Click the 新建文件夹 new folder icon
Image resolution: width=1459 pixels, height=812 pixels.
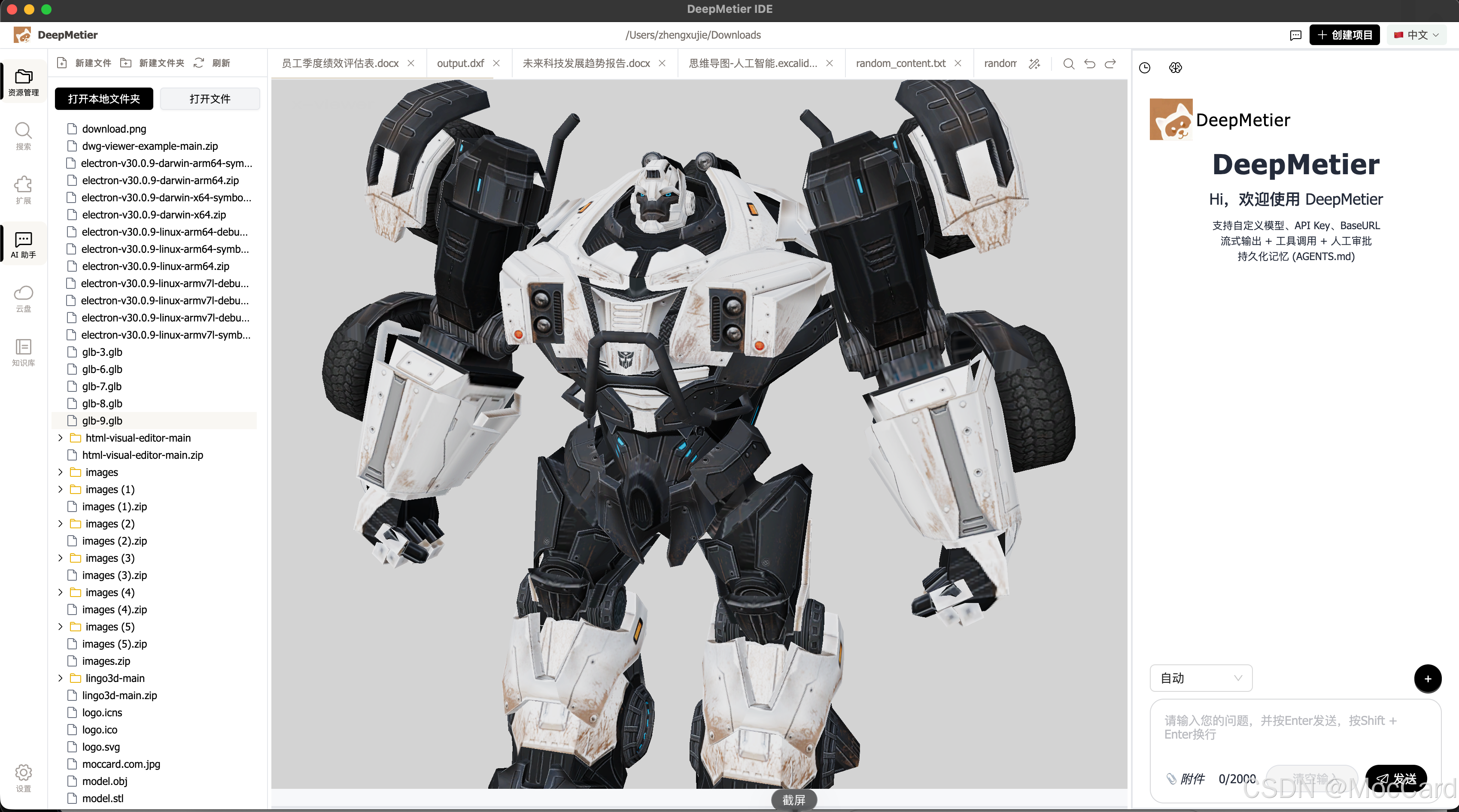coord(126,63)
